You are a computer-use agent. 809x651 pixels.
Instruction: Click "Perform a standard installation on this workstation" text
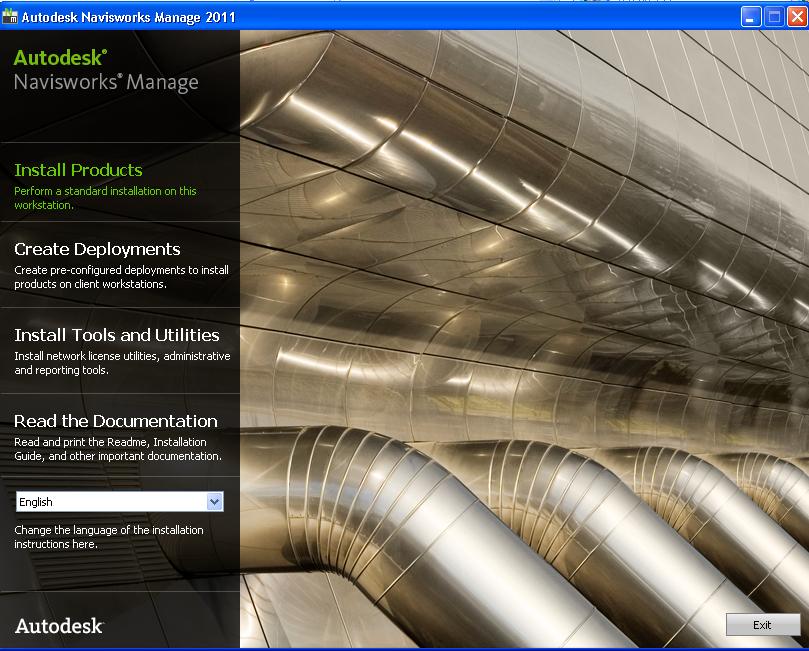[x=105, y=198]
